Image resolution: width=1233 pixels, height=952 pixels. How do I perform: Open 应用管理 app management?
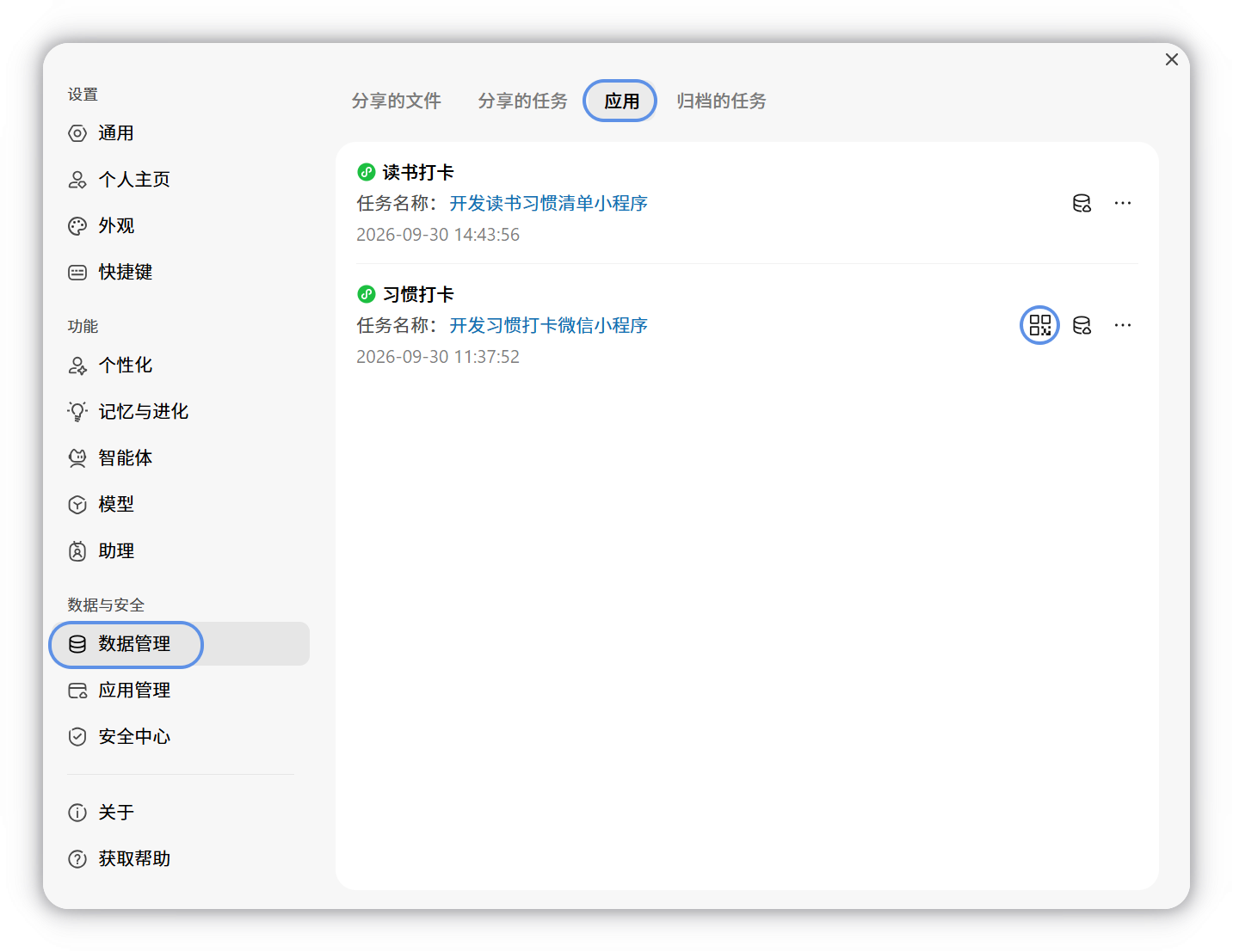(180, 691)
